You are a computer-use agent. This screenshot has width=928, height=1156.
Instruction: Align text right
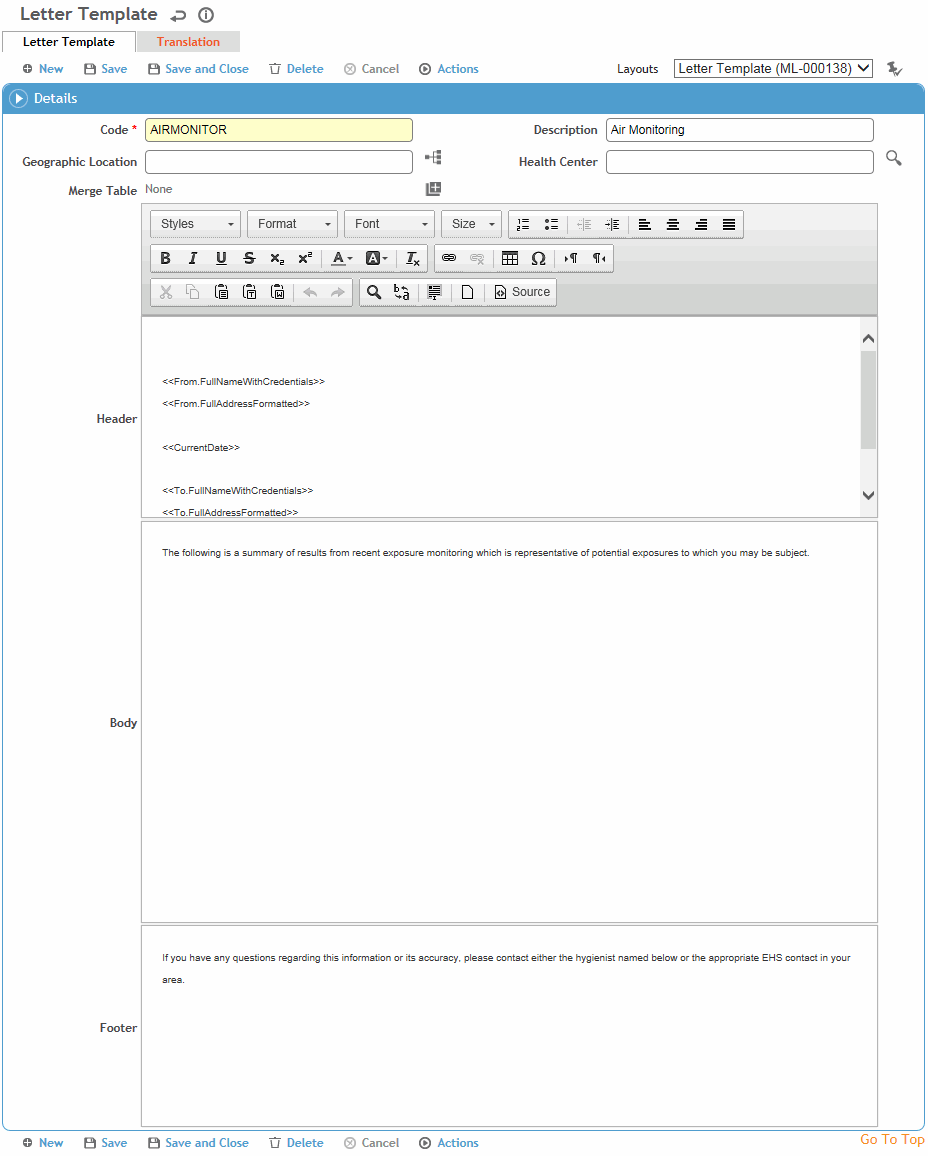click(x=701, y=224)
